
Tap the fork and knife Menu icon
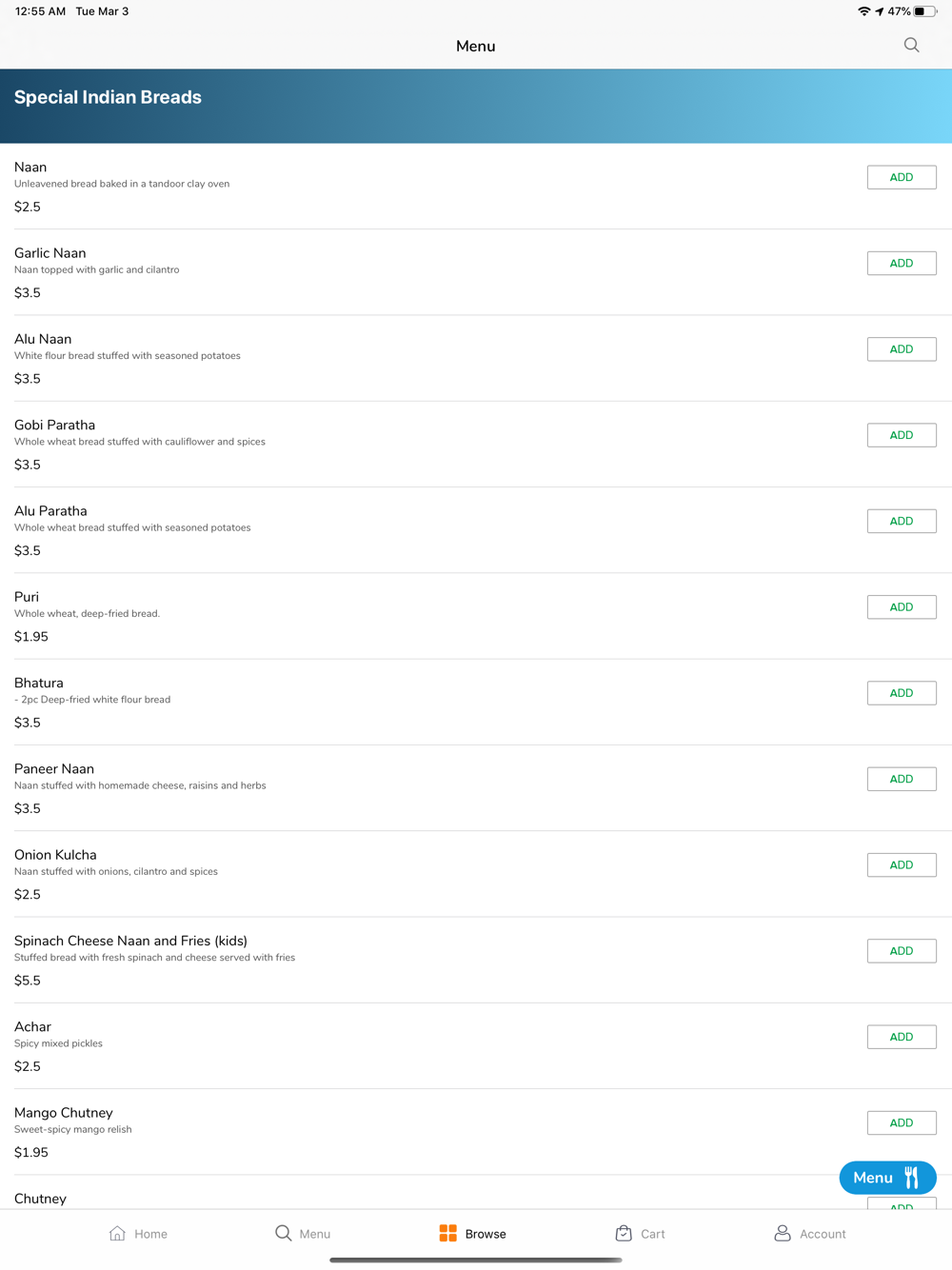(x=912, y=1178)
